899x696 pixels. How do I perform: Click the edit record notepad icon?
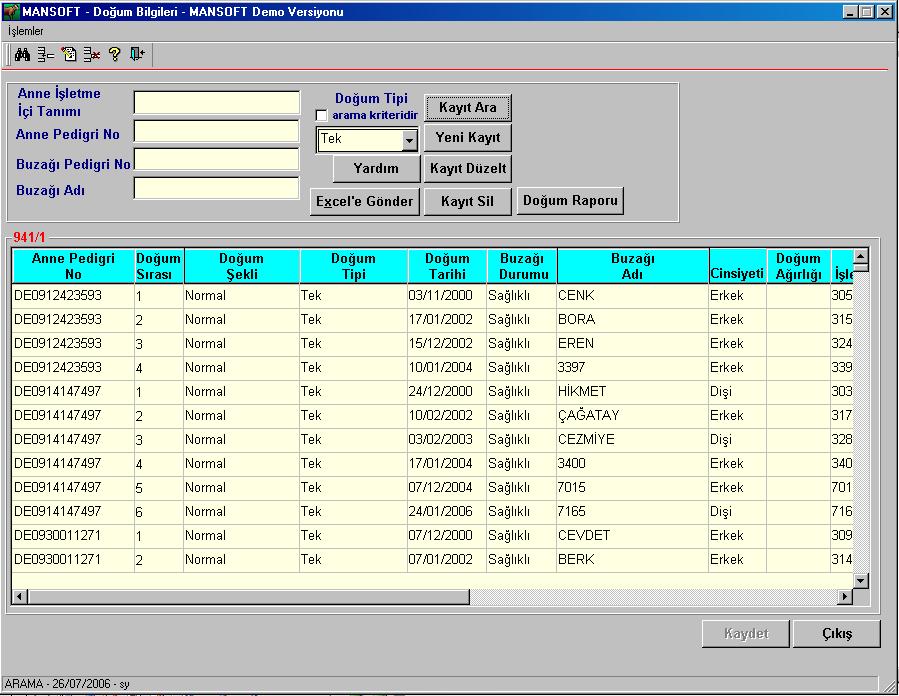(69, 54)
